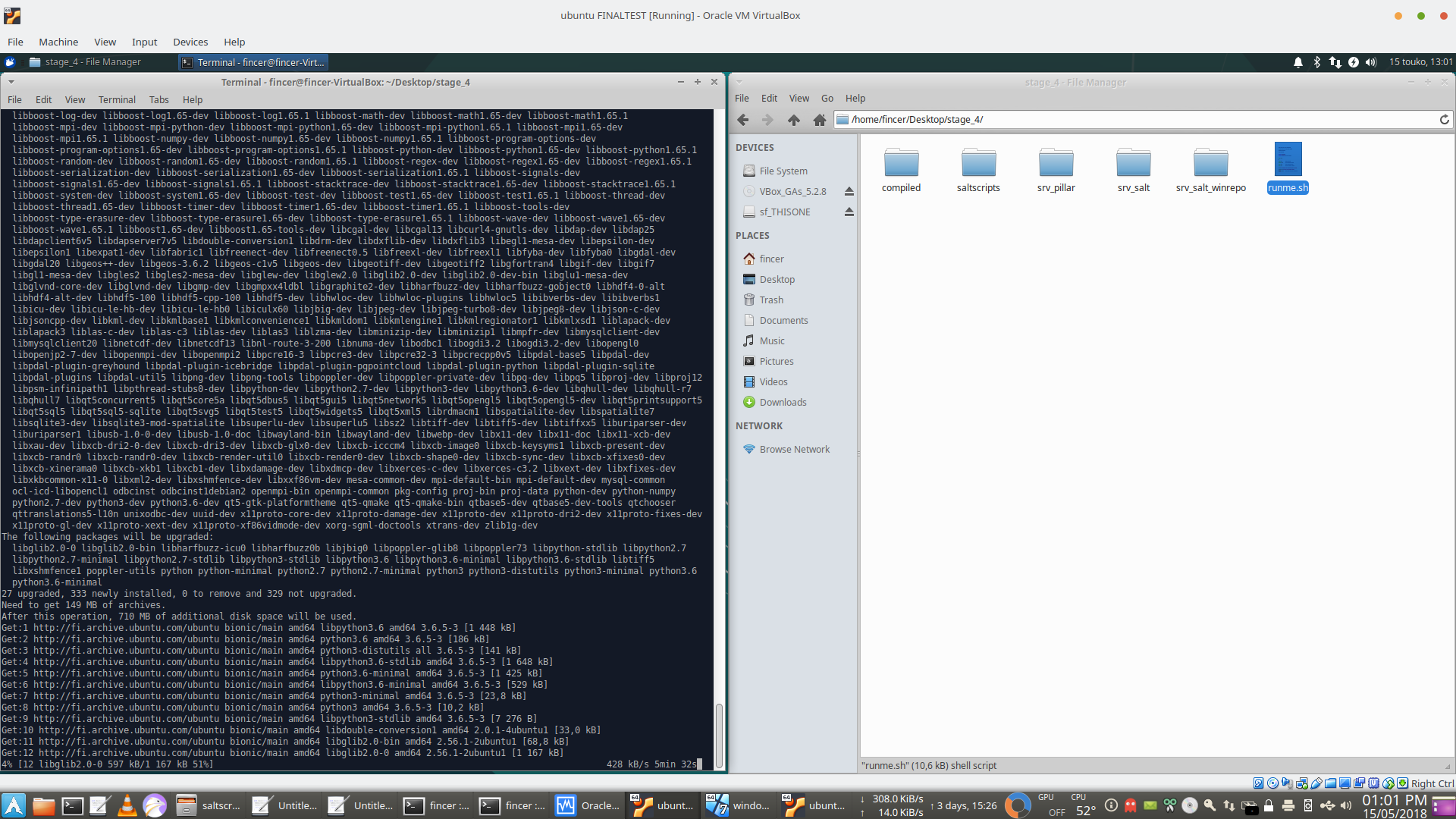The height and width of the screenshot is (819, 1456).
Task: Click the Forward arrow in File Manager
Action: point(767,120)
